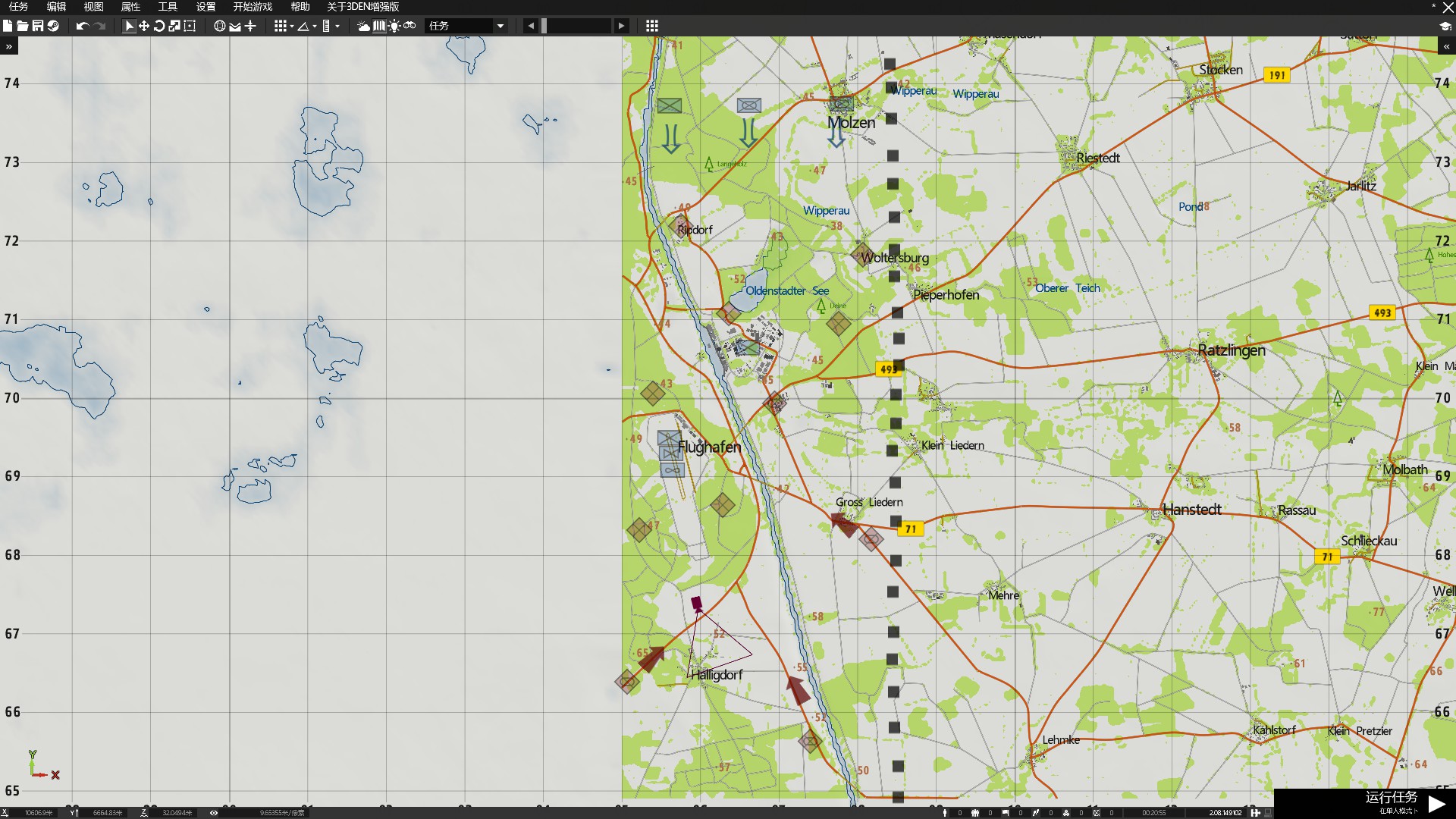This screenshot has width=1456, height=819.
Task: Expand the right asset panel chevron
Action: click(1446, 46)
